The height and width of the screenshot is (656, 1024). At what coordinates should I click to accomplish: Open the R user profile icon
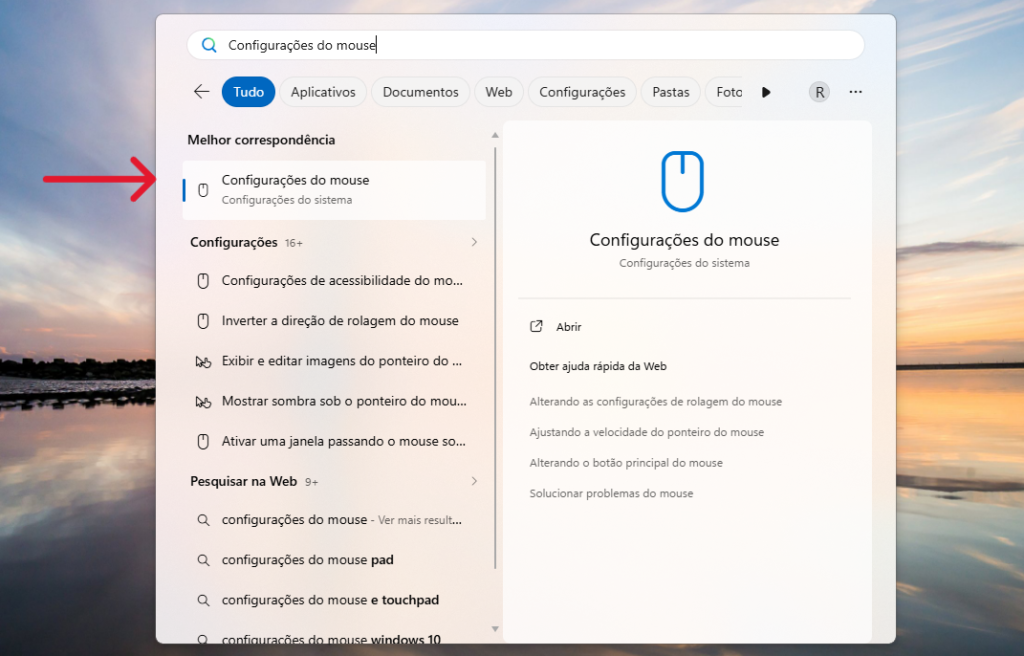819,91
